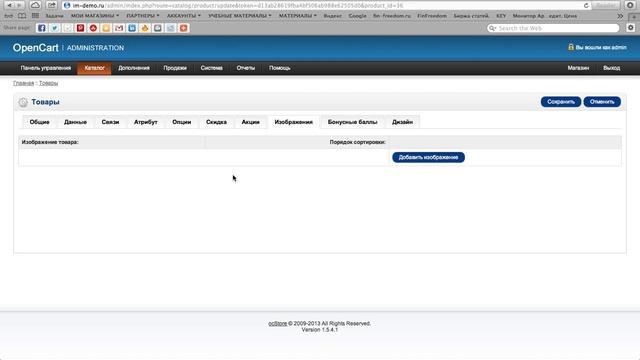Click Добавить изображение button
640x360 pixels.
(429, 157)
